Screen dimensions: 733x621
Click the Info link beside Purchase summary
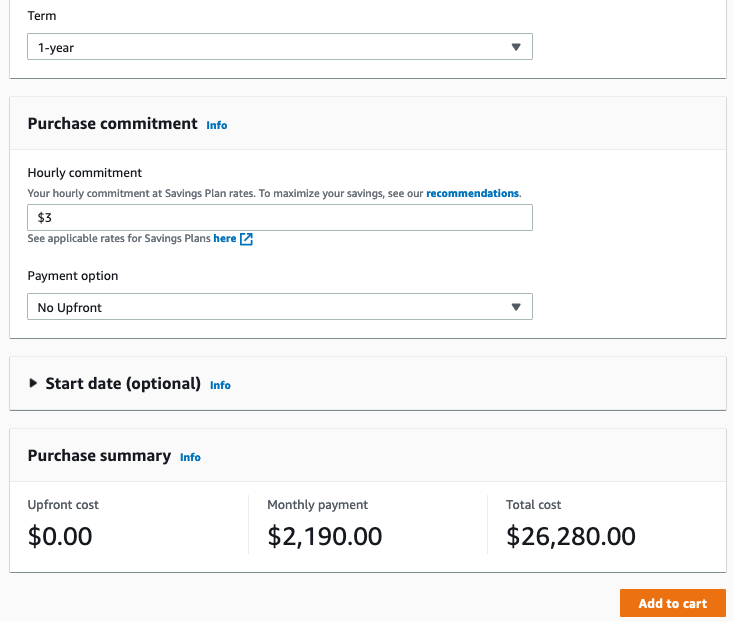pyautogui.click(x=190, y=457)
